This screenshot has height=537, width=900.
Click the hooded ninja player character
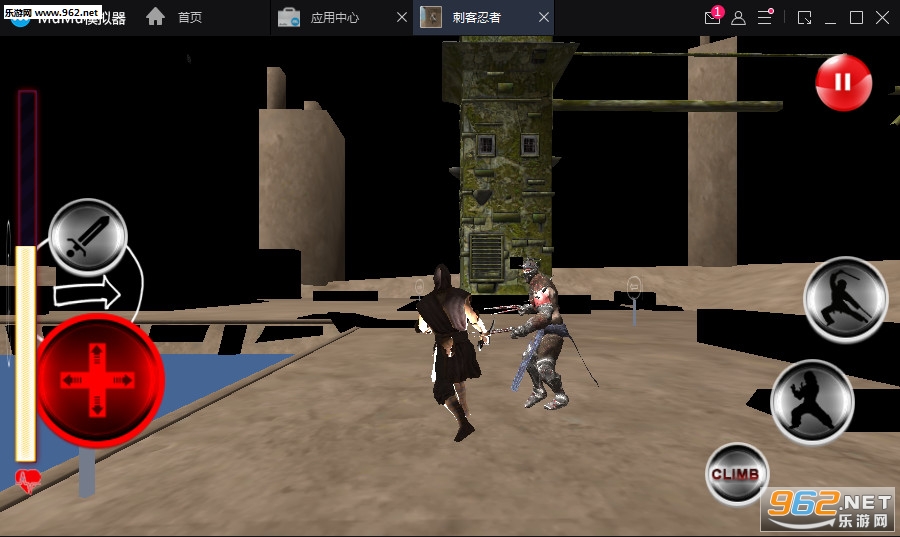tap(452, 351)
